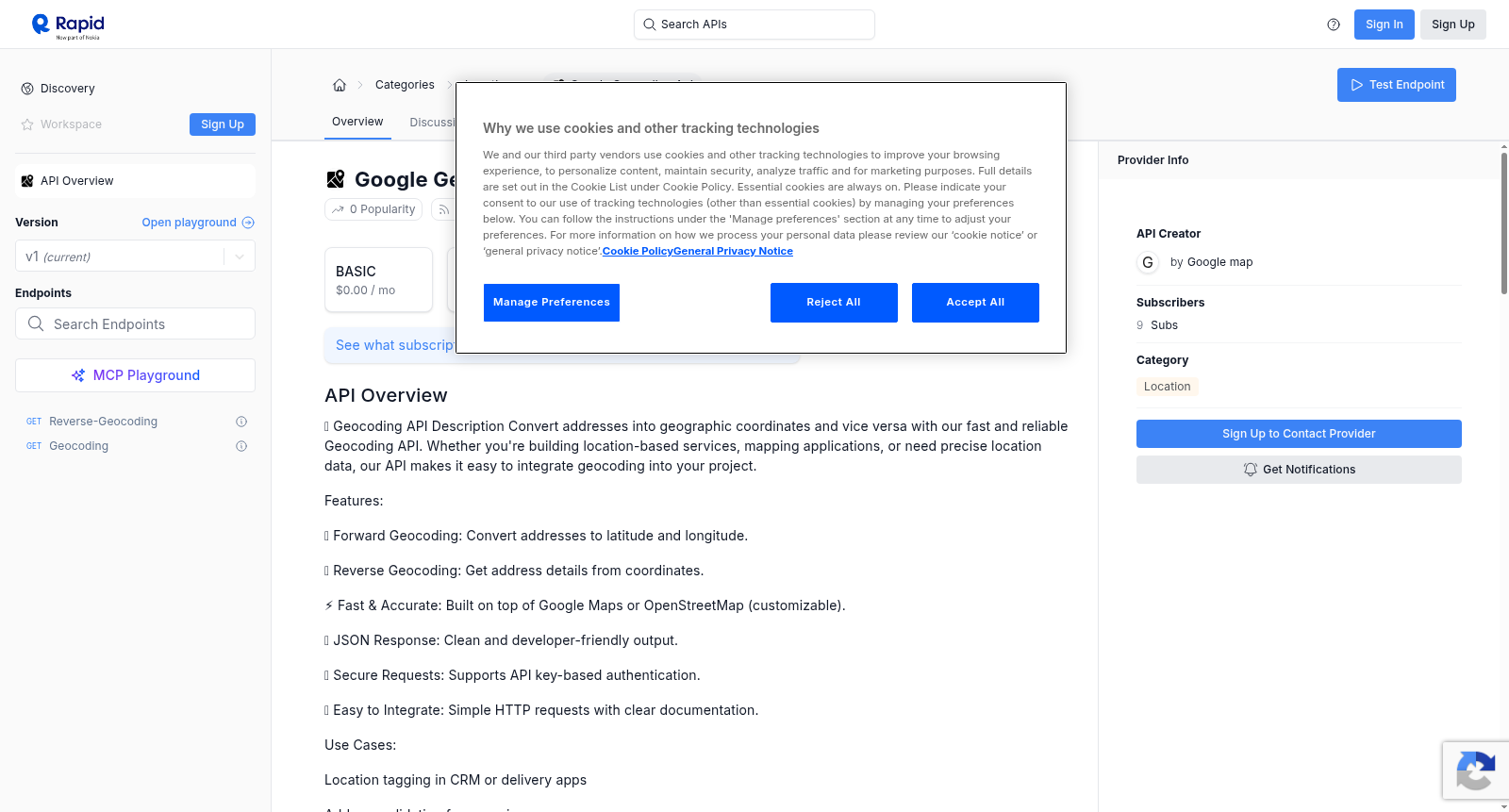
Task: Click the Location category tag
Action: (x=1167, y=387)
